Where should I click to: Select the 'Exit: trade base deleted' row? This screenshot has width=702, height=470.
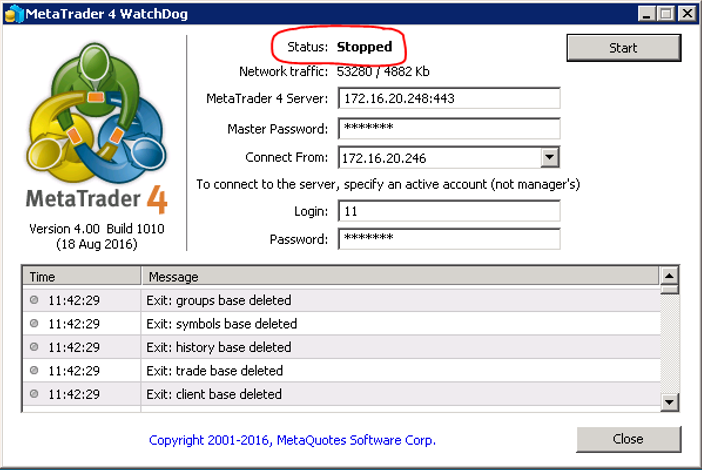[x=342, y=371]
